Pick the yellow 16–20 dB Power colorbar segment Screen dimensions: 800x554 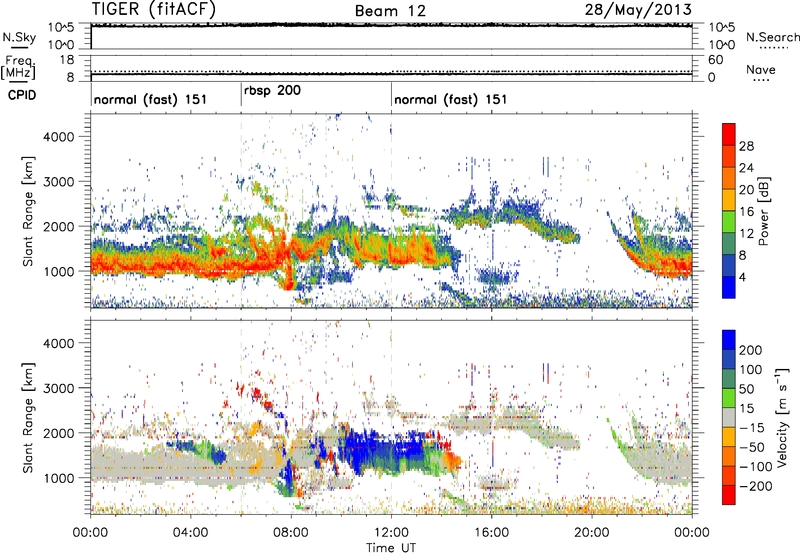coord(729,199)
